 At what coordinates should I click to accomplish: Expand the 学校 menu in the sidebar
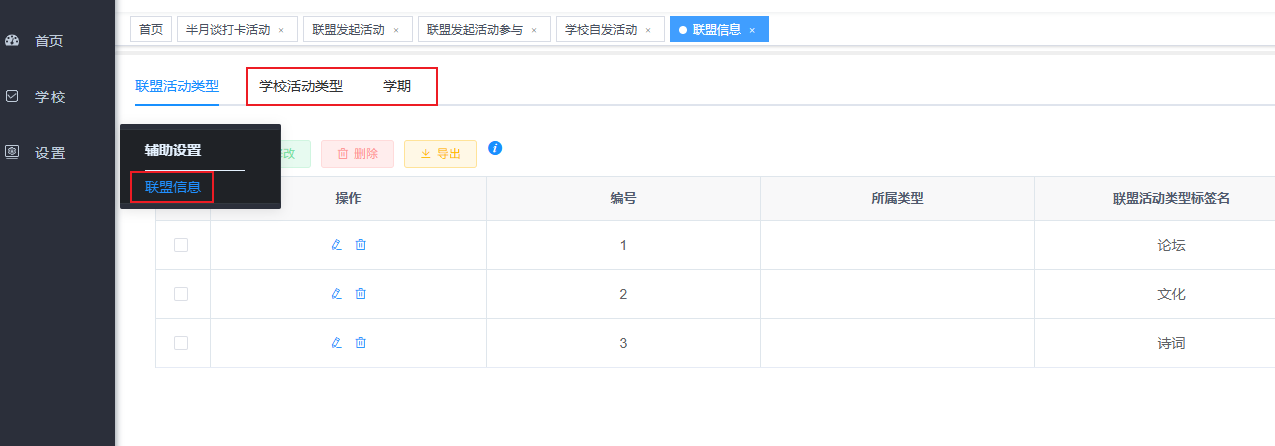tap(49, 97)
